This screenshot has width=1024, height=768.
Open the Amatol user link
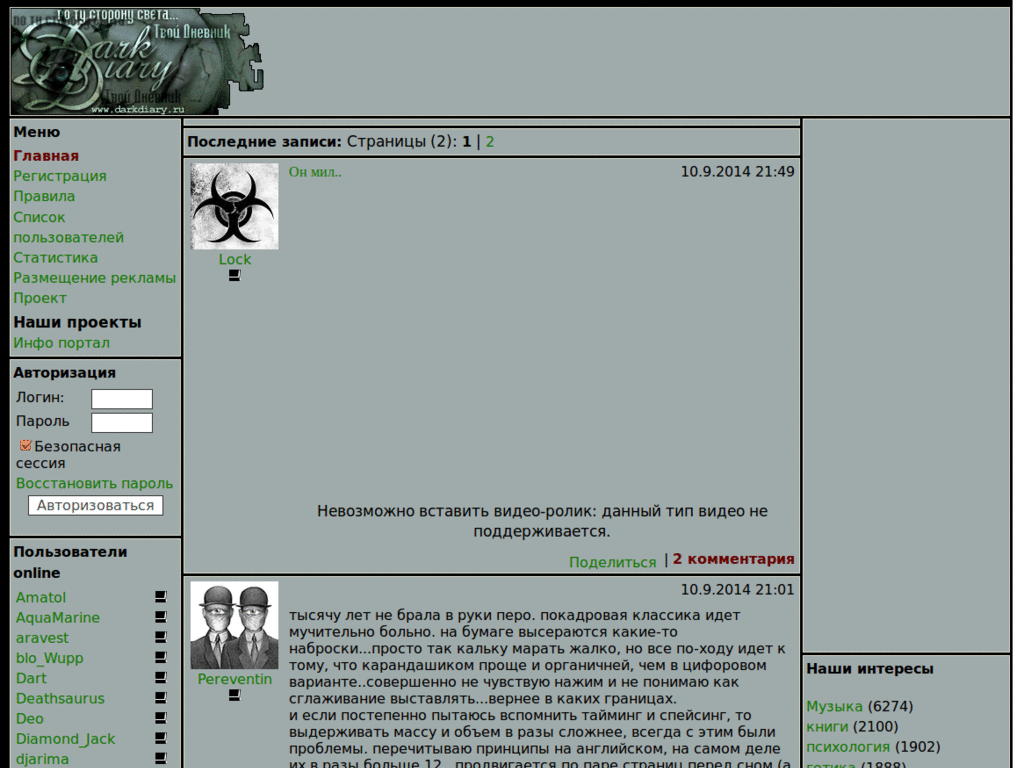point(40,598)
